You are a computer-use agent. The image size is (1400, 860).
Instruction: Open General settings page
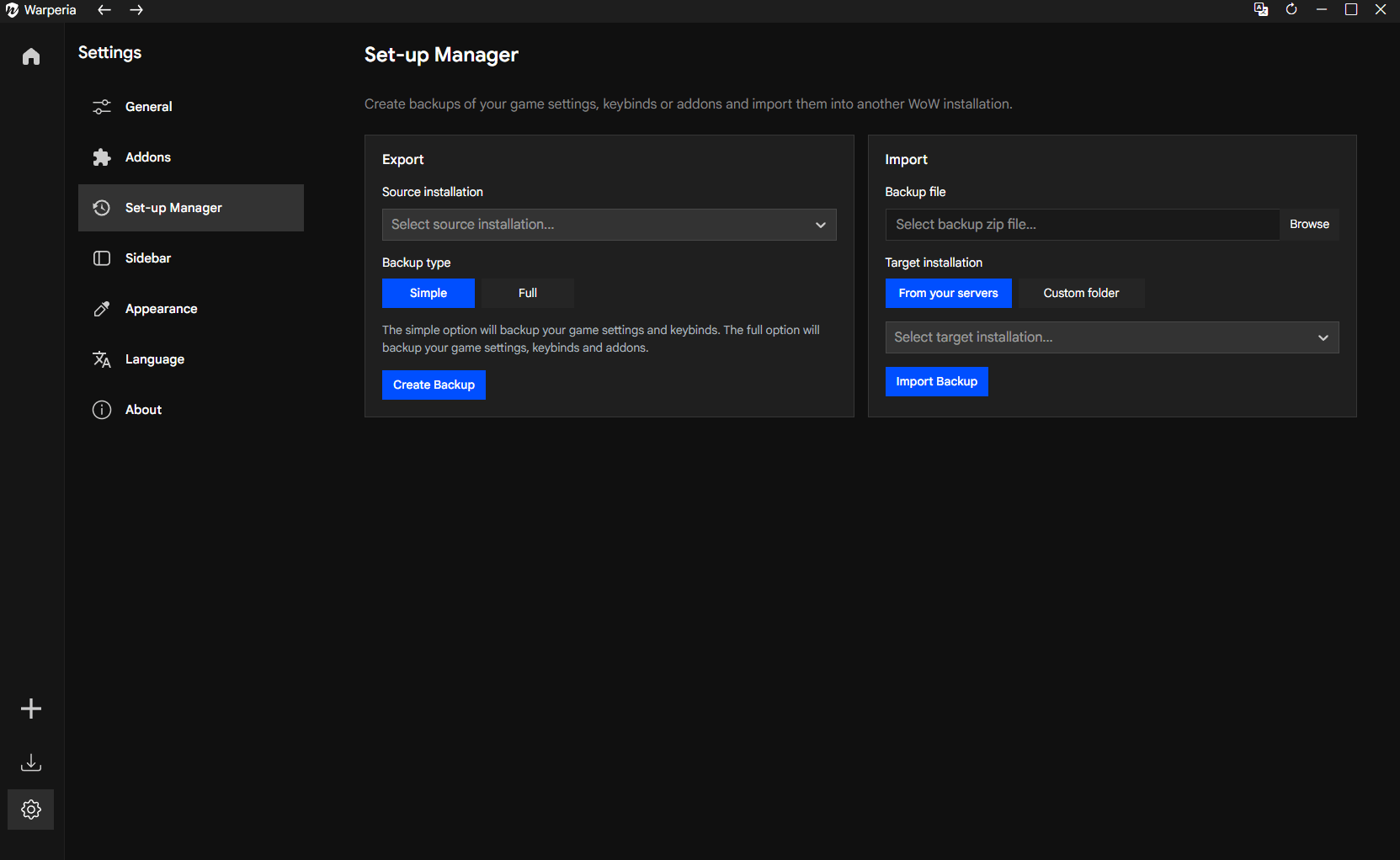click(191, 107)
